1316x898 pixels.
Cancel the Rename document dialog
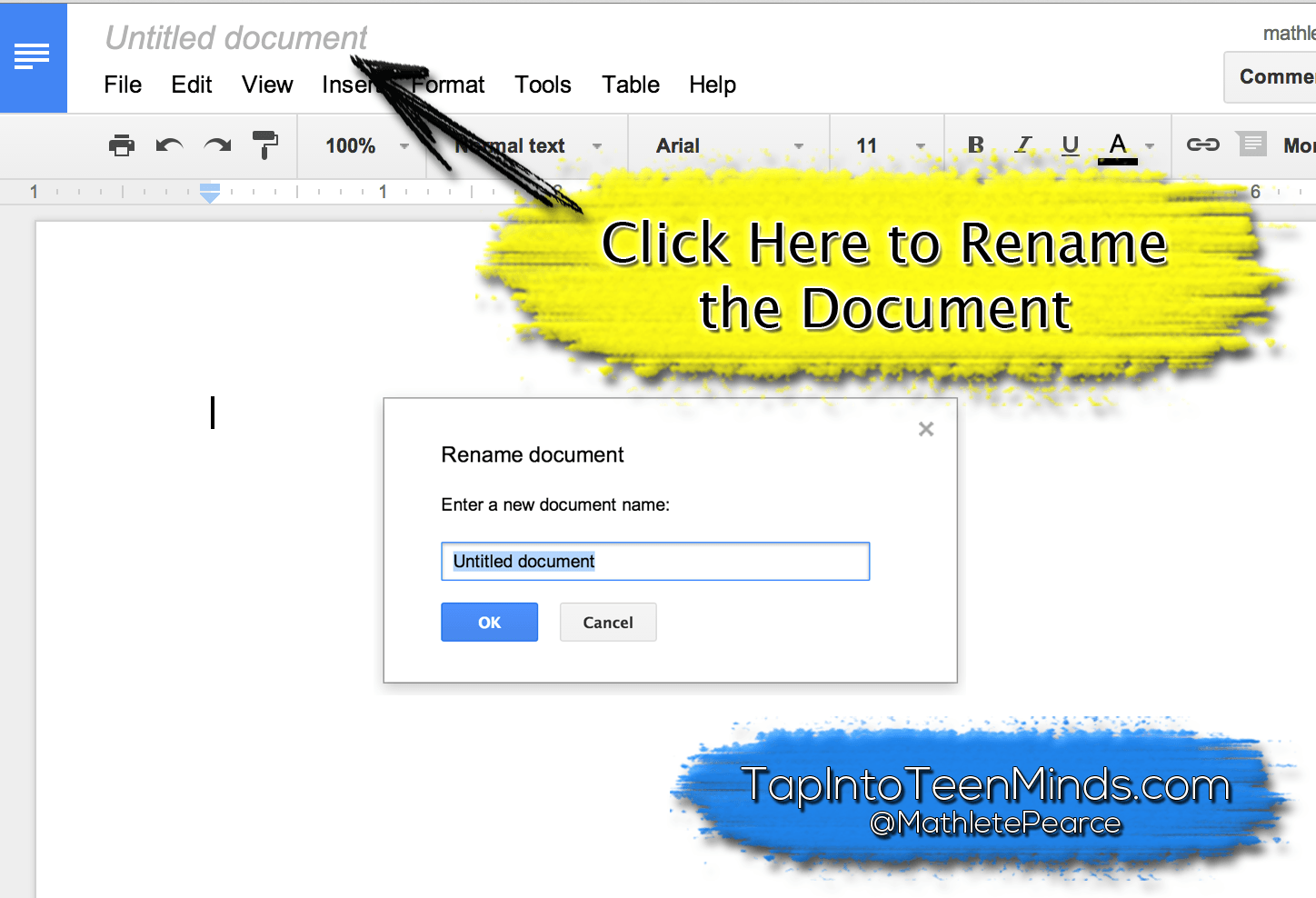[x=607, y=622]
